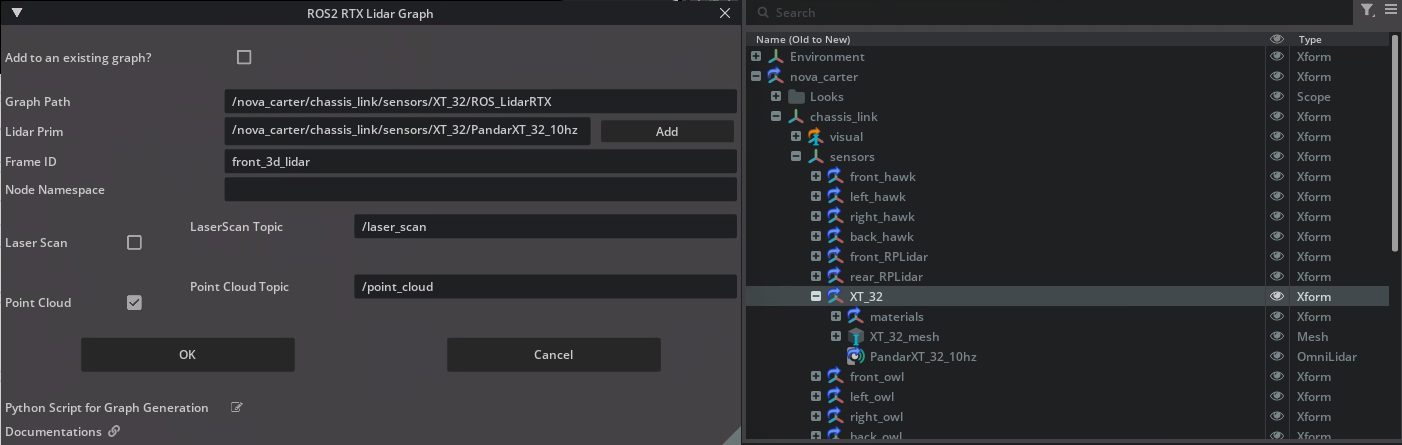Sort by Name (Old to New) column header
This screenshot has width=1402, height=445.
tap(803, 39)
